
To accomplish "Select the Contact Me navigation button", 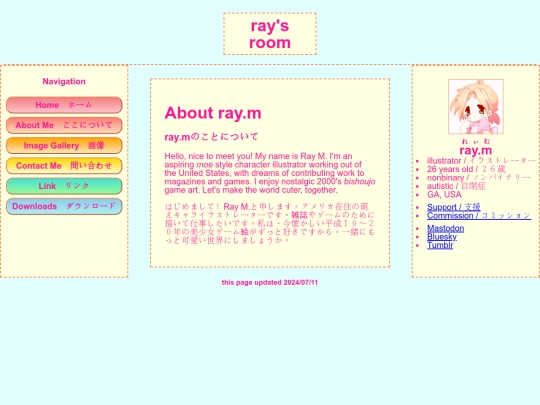I will click(x=64, y=166).
